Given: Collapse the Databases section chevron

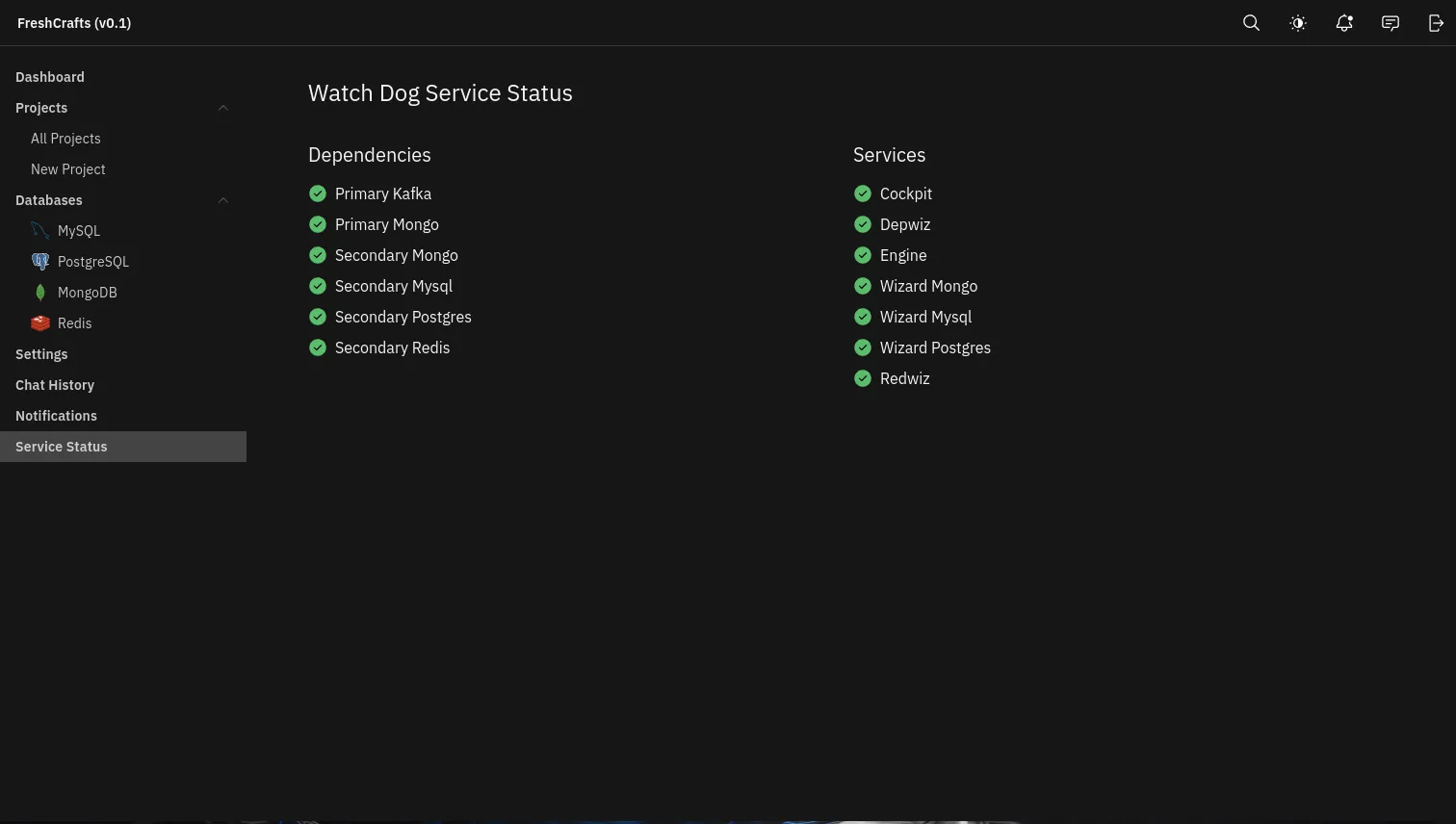Looking at the screenshot, I should (x=223, y=200).
